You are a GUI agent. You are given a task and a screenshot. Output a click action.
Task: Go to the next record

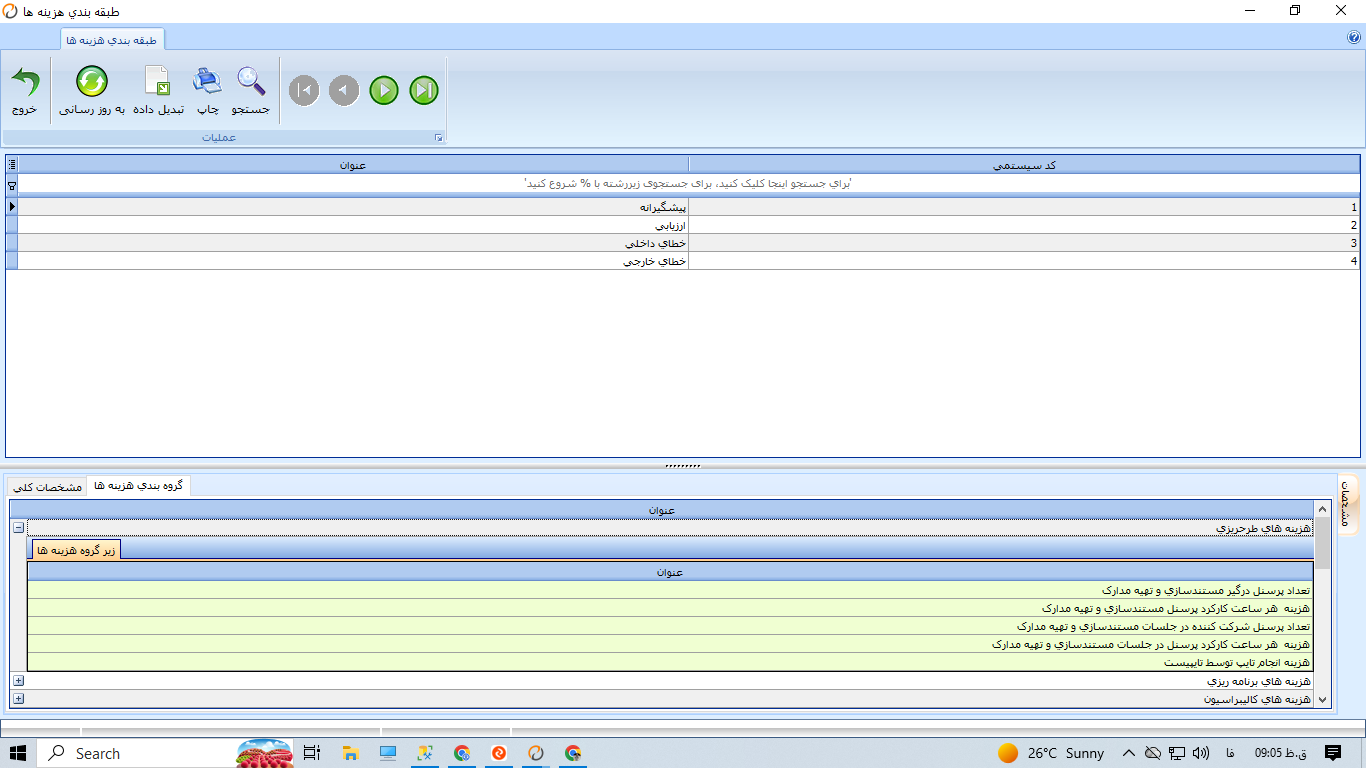point(384,91)
